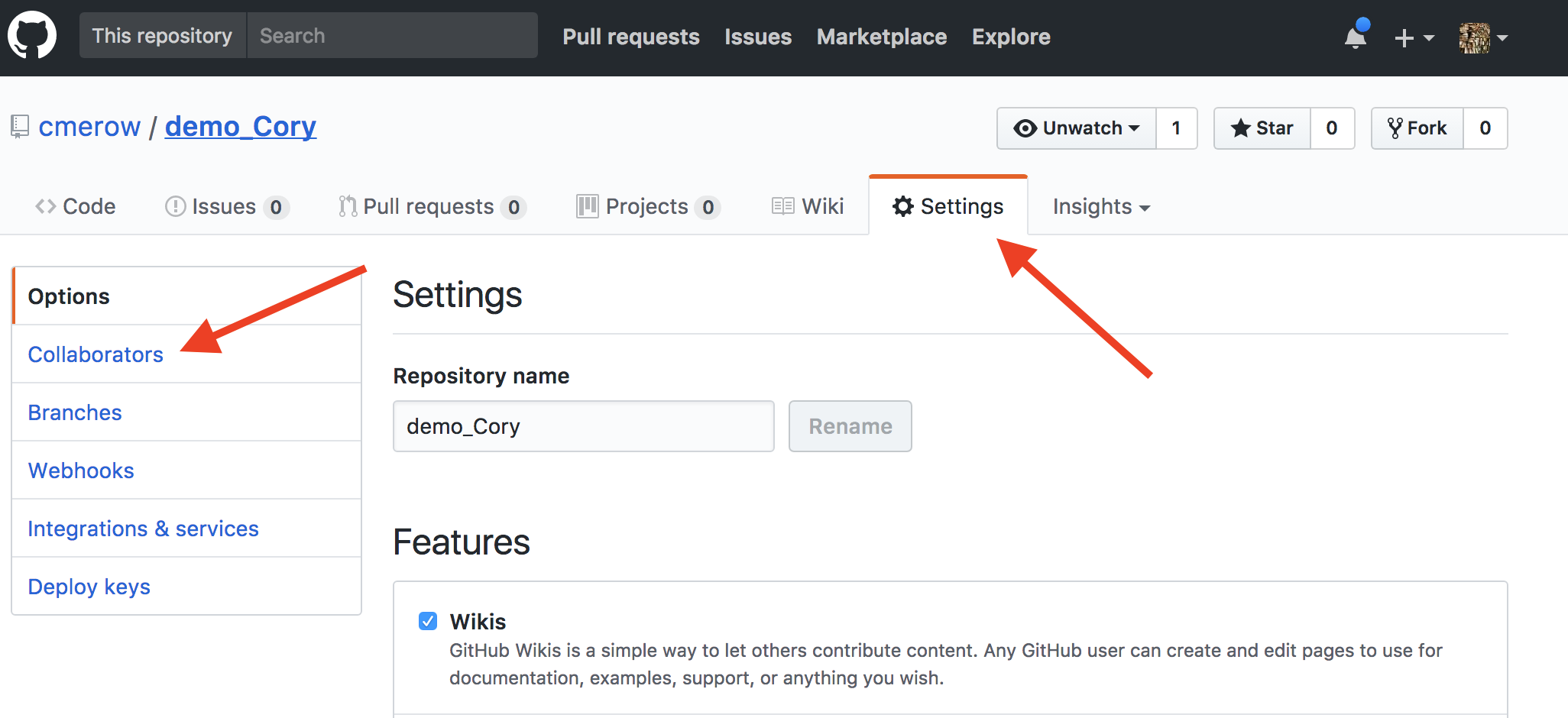Open Explore in the header
This screenshot has height=718, width=1568.
coord(1011,37)
